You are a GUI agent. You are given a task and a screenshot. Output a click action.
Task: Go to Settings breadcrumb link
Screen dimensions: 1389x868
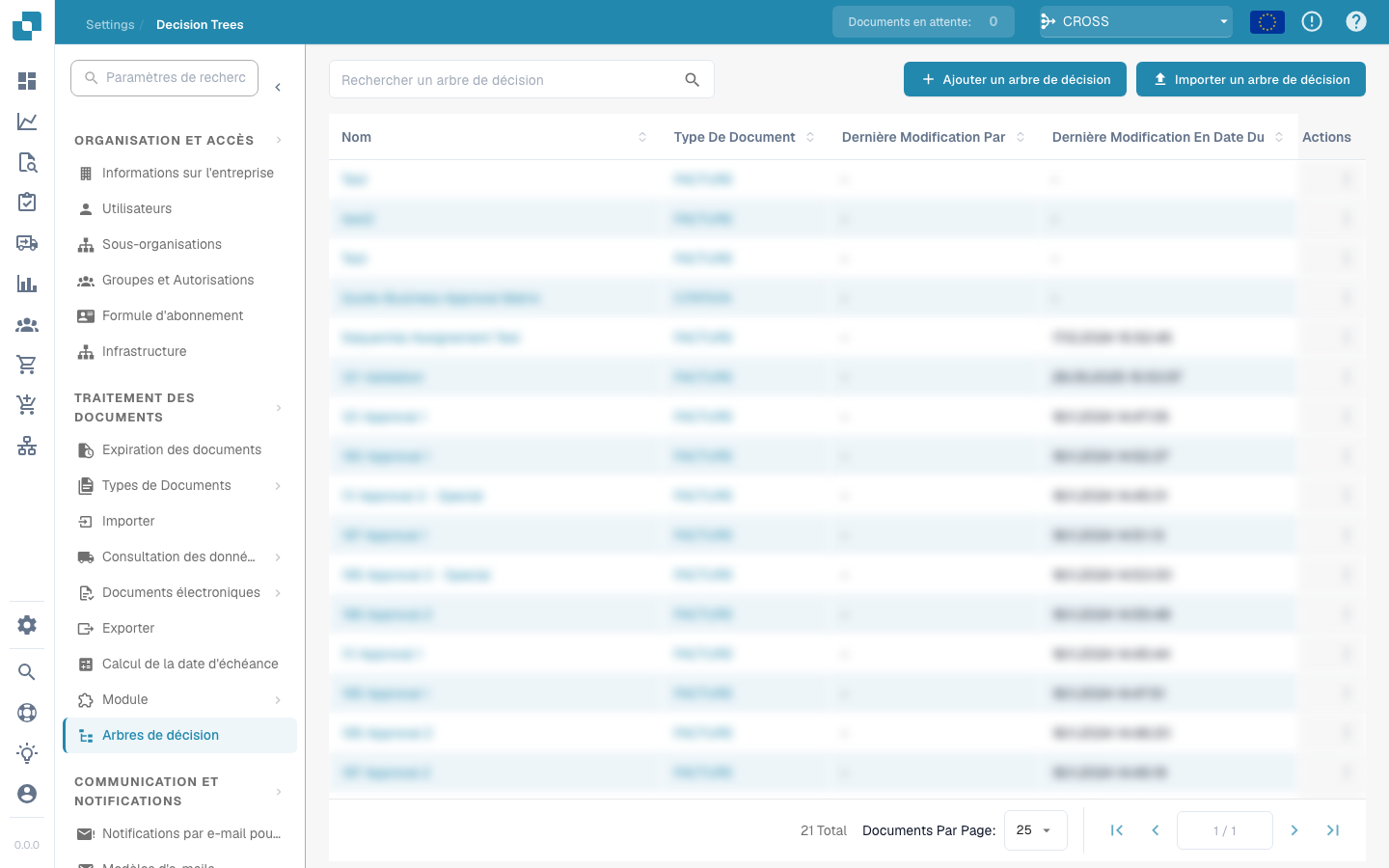110,25
